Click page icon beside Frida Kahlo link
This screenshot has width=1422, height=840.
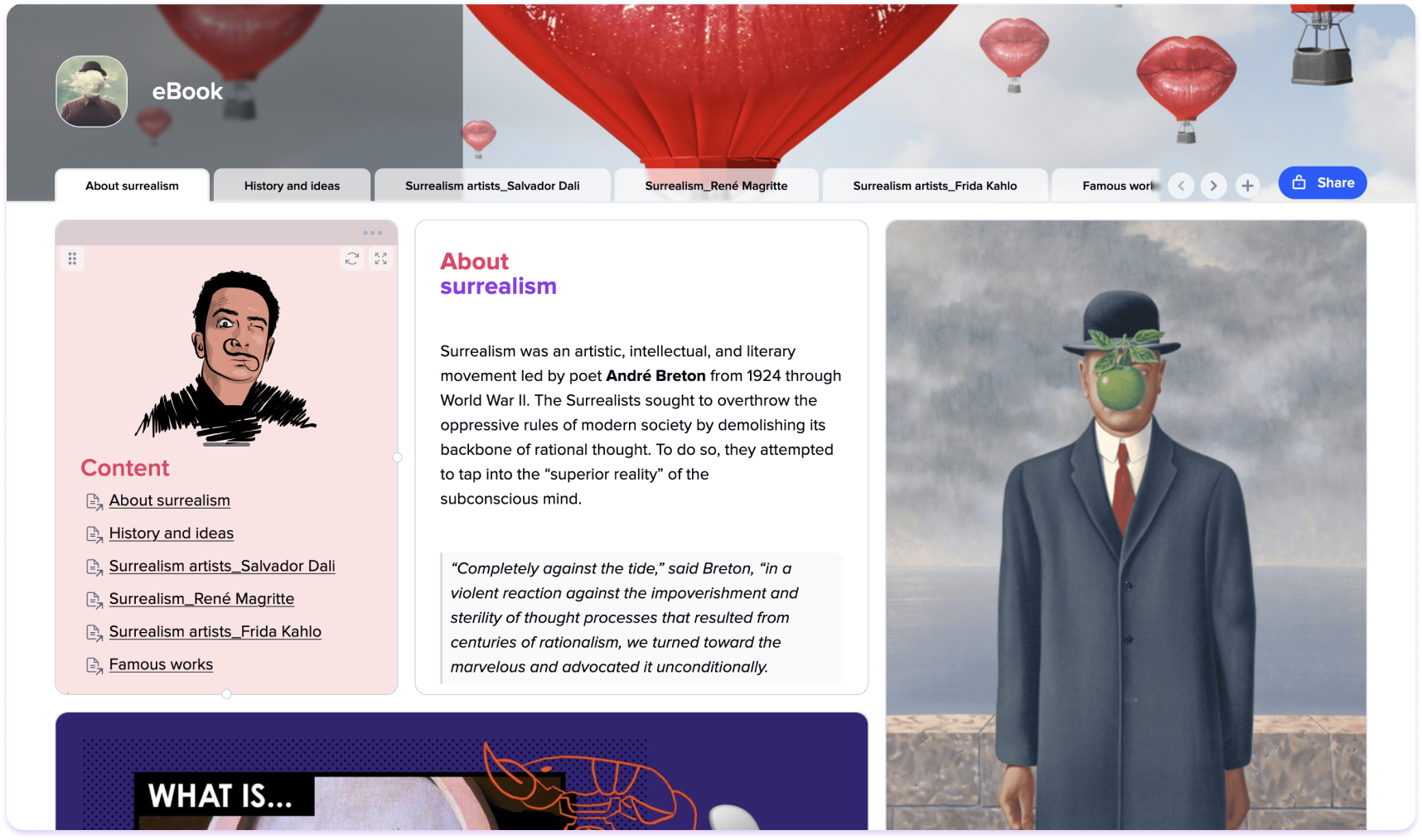94,632
